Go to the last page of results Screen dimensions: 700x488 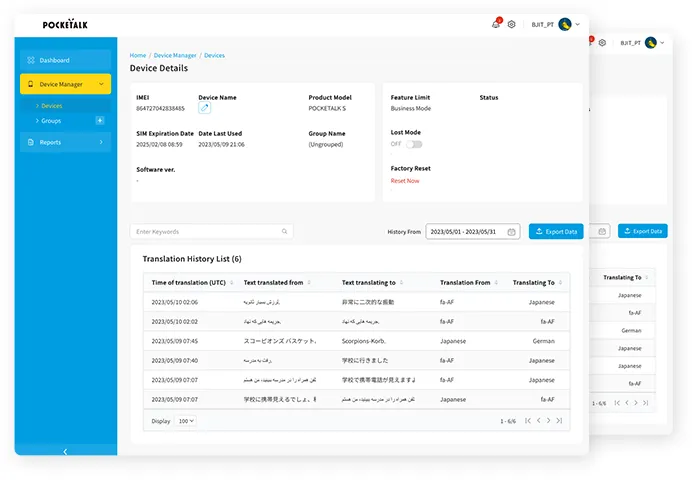(x=560, y=421)
